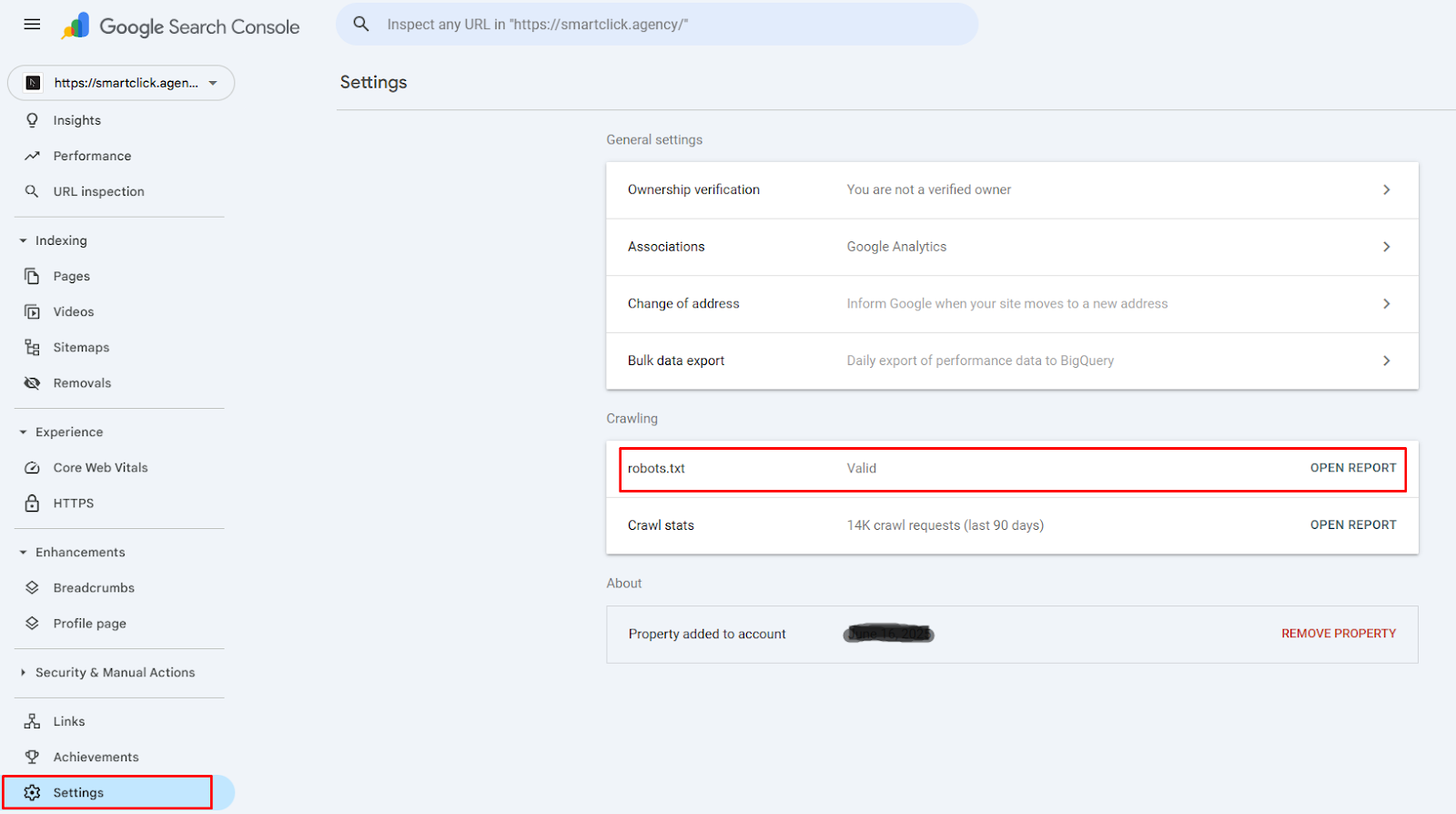This screenshot has width=1456, height=814.
Task: Open report for Crawl stats
Action: [1353, 524]
